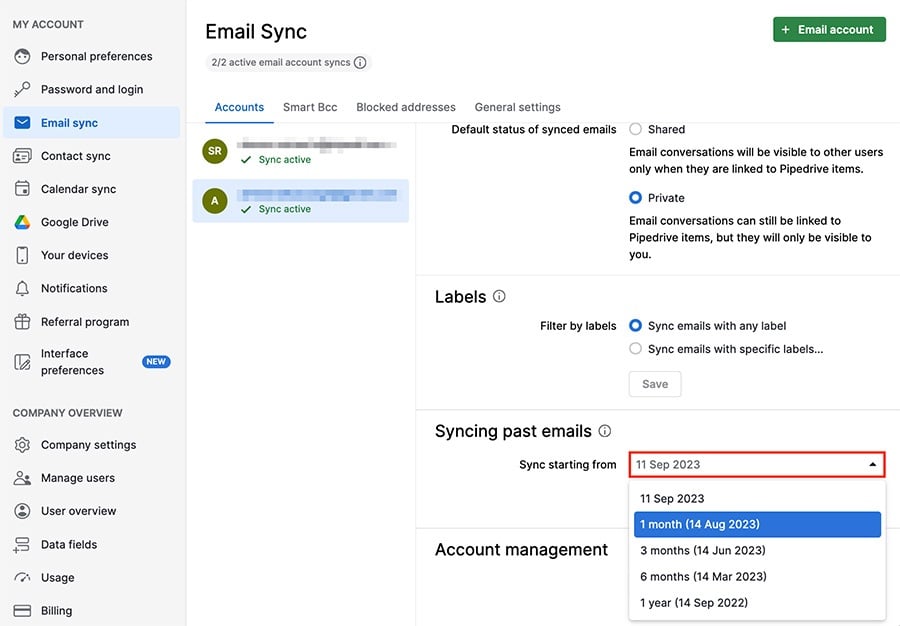Open Calendar sync settings icon
Screen dimensions: 900x626
pos(22,188)
